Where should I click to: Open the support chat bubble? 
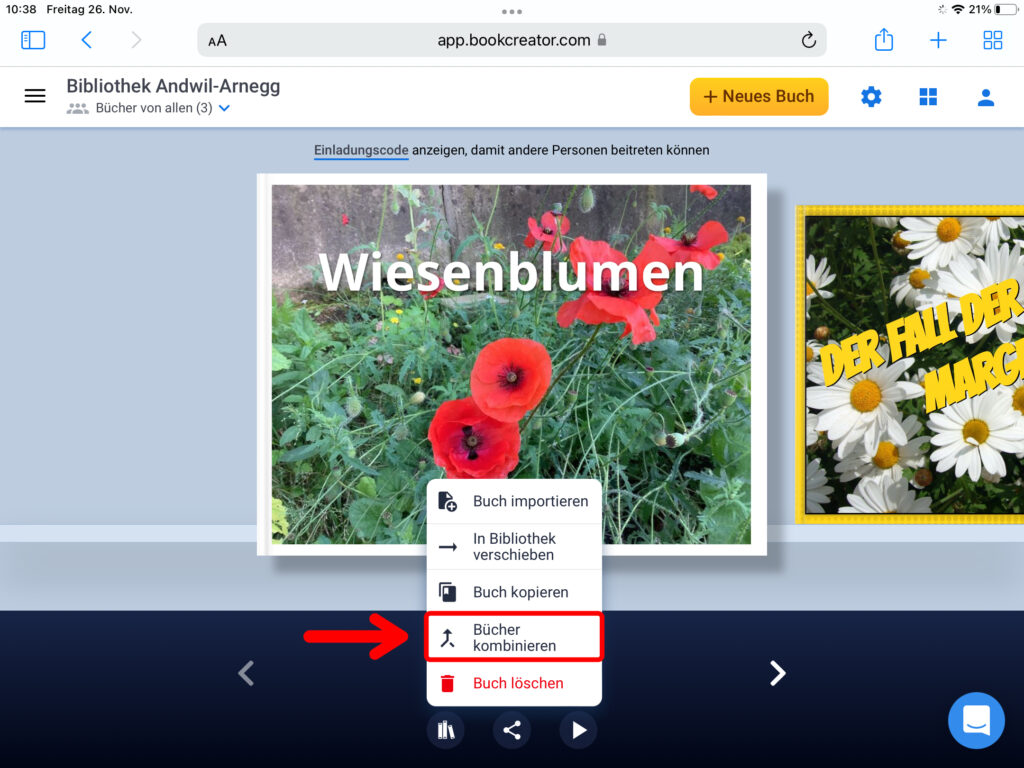[x=976, y=720]
